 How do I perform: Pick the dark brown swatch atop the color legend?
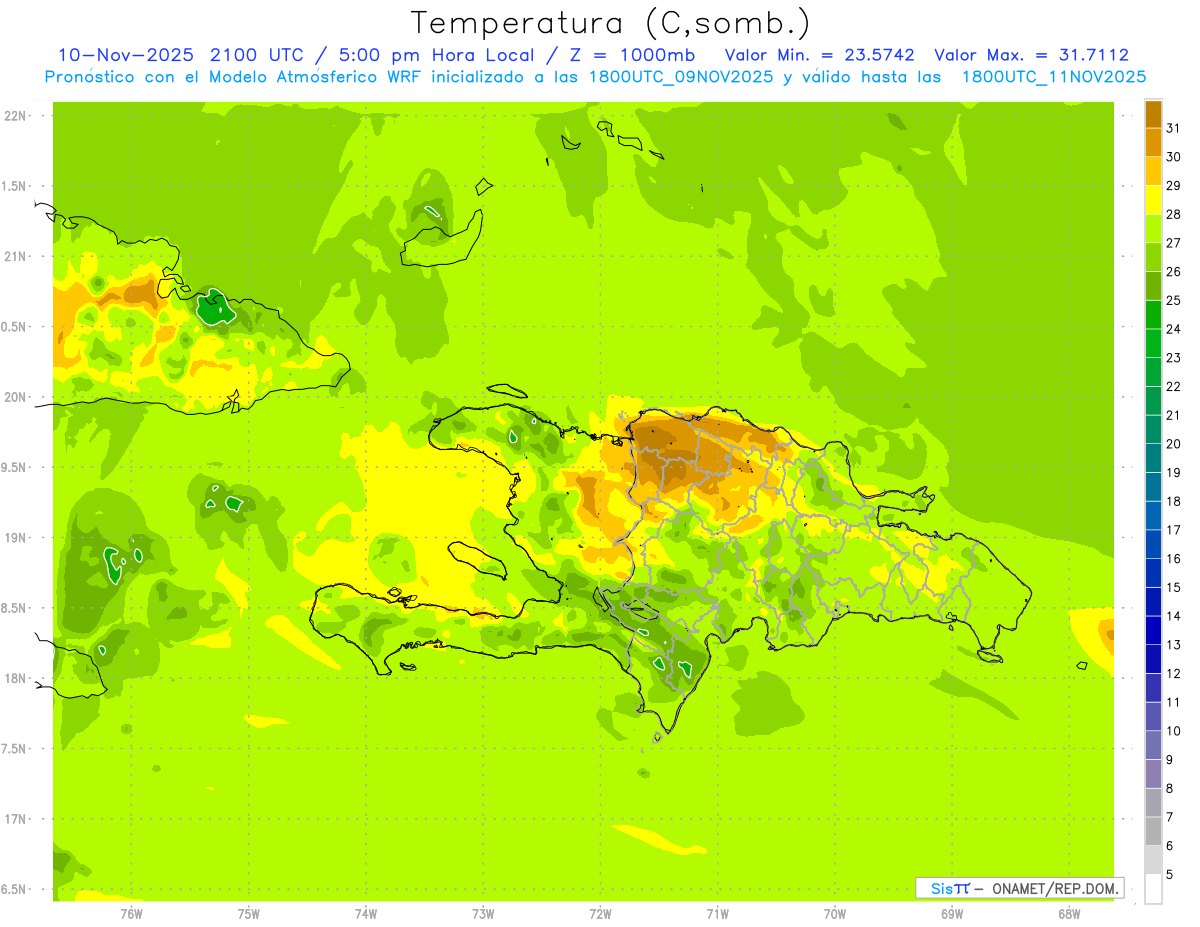1153,113
